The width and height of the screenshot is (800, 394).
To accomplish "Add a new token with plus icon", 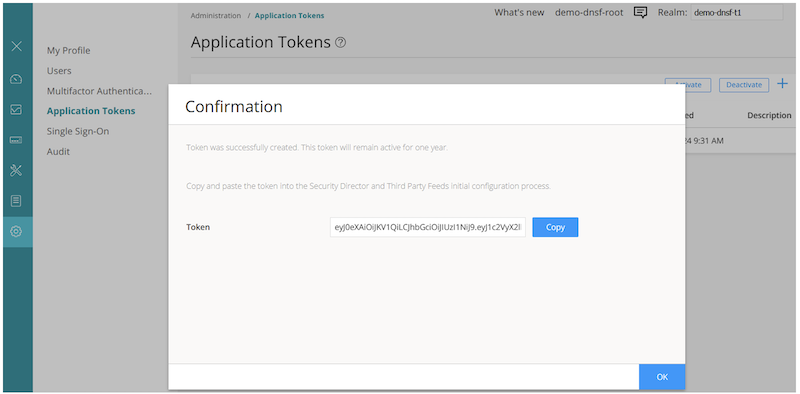I will pyautogui.click(x=782, y=84).
